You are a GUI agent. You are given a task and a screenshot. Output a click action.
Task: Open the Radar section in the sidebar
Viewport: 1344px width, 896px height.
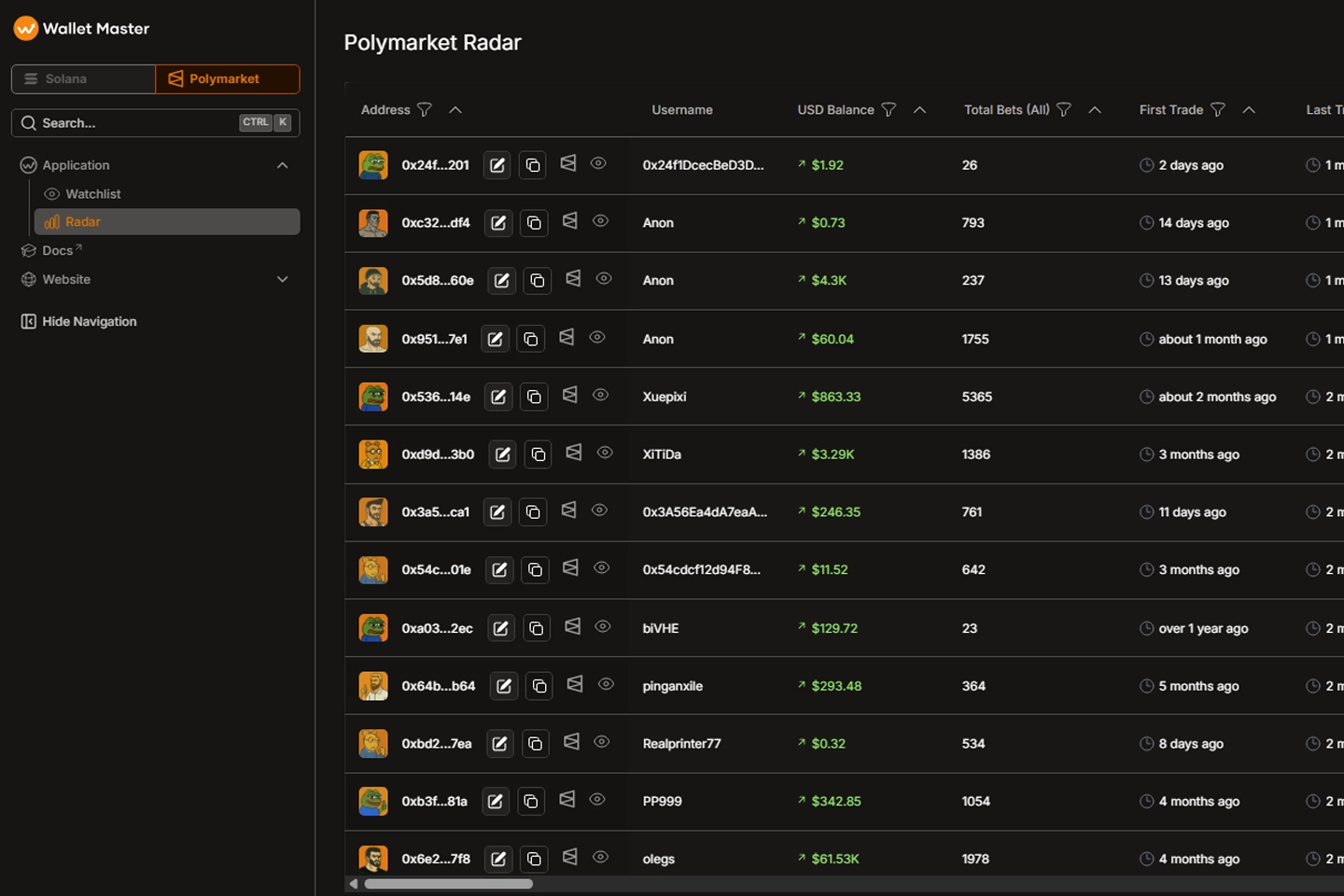tap(83, 221)
